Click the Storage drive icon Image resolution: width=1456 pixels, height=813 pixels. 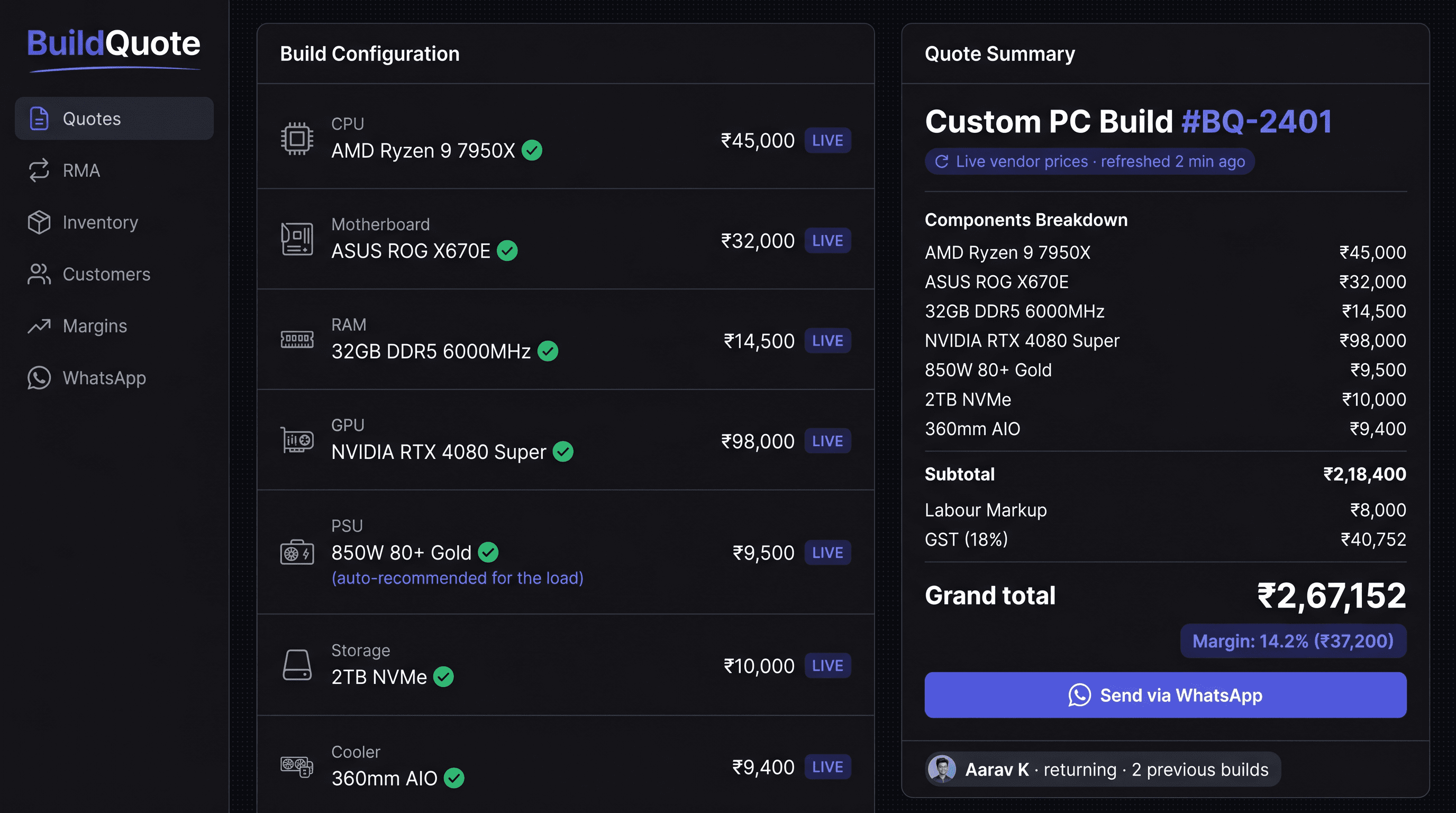pos(297,665)
